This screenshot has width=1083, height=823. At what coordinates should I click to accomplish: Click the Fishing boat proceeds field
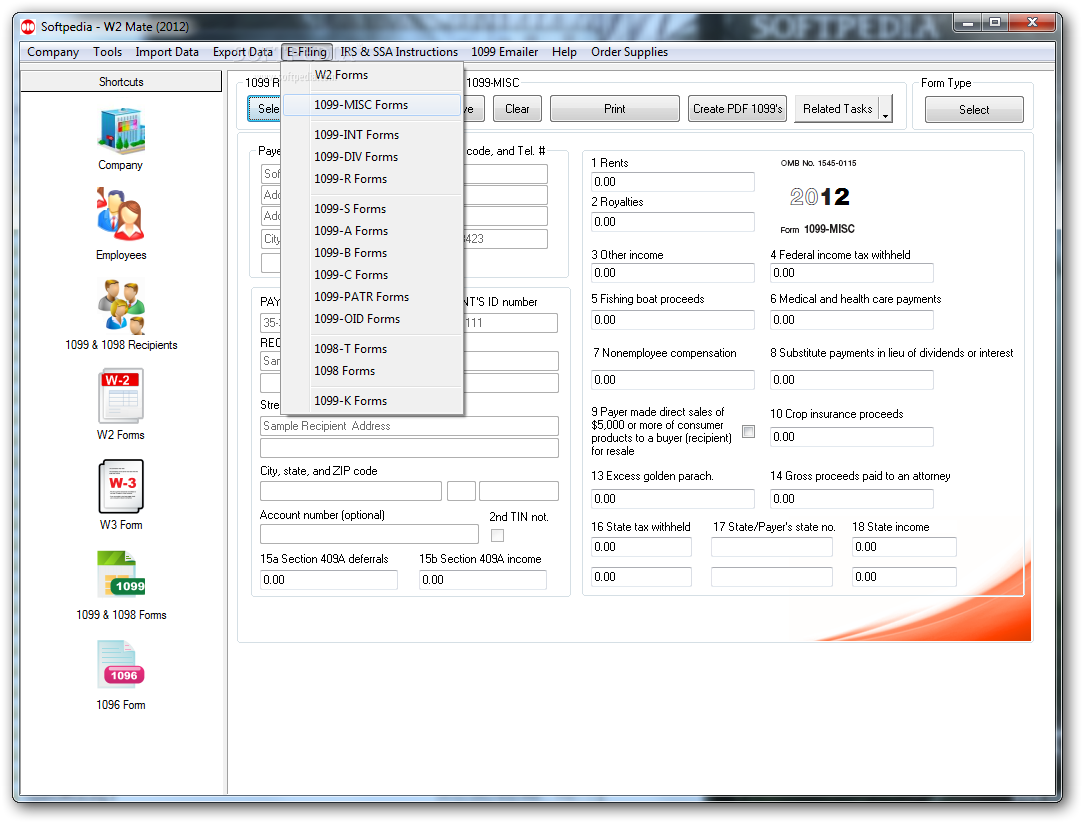(x=672, y=320)
